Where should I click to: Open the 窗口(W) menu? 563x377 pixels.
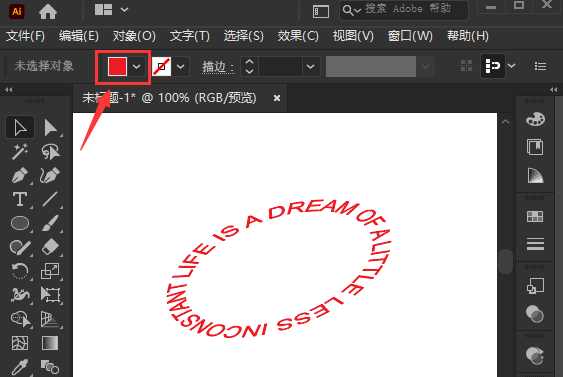410,36
